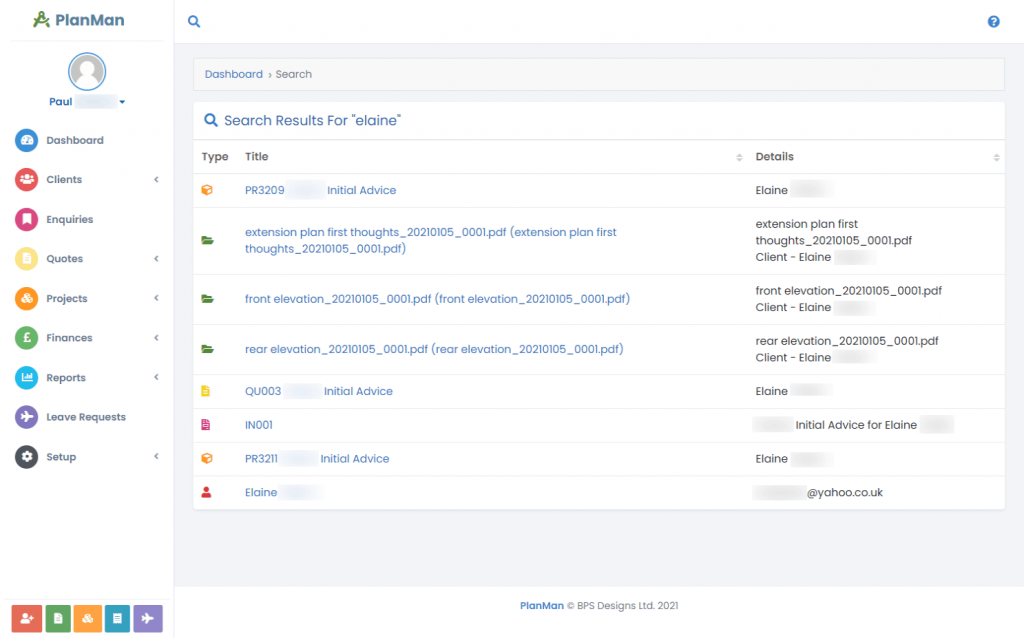The width and height of the screenshot is (1024, 638).
Task: Click the Reports chart icon
Action: [x=27, y=377]
